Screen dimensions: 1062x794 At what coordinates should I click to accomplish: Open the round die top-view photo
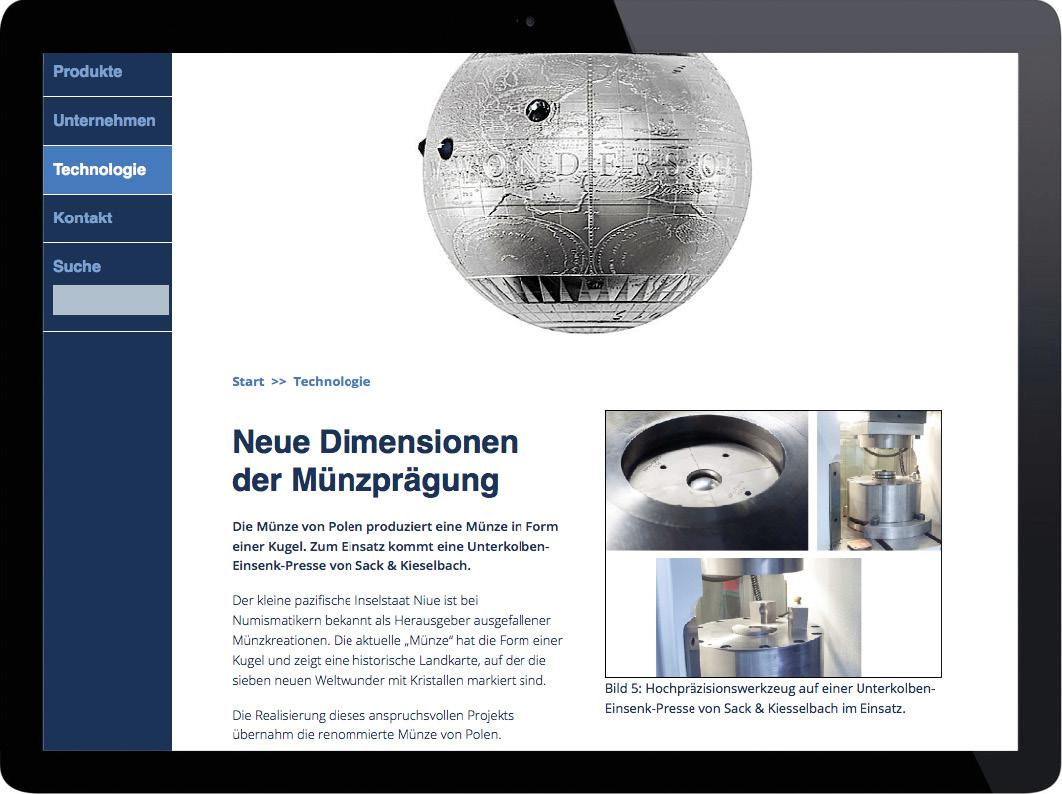pyautogui.click(x=707, y=480)
